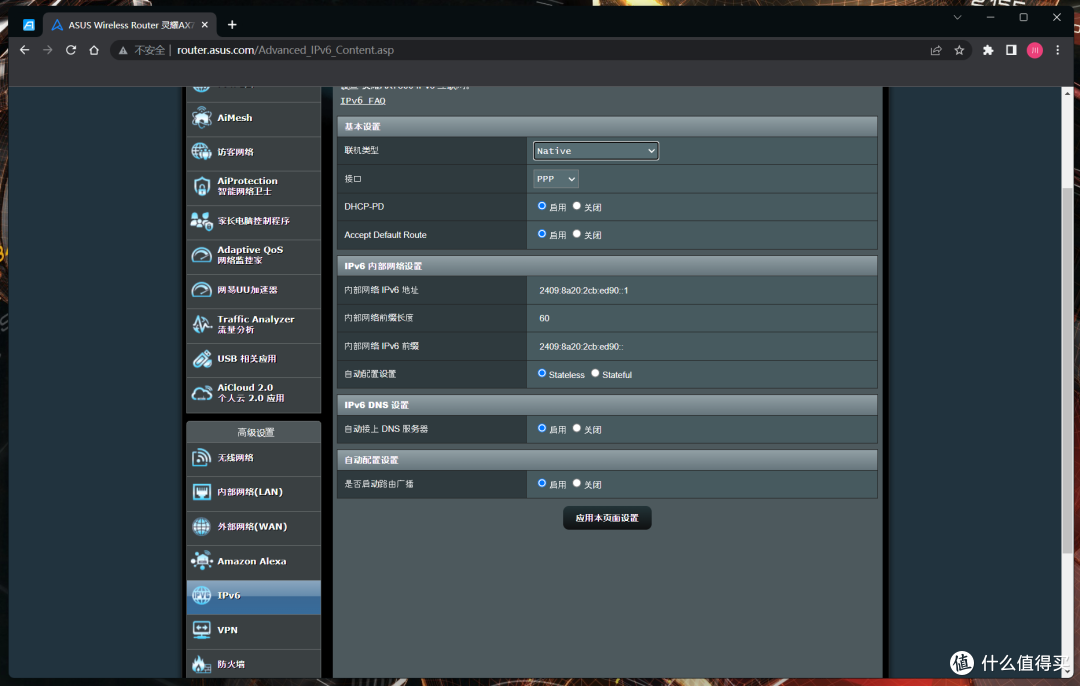This screenshot has height=686, width=1080.
Task: Disable DHCP-PD with 关闭 radio
Action: (x=577, y=206)
